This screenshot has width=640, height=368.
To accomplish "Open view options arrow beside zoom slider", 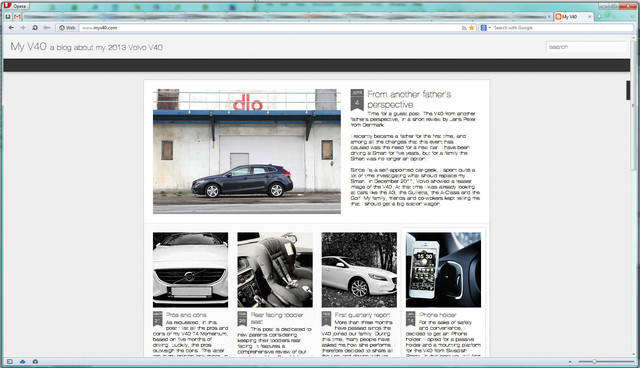I will 570,361.
